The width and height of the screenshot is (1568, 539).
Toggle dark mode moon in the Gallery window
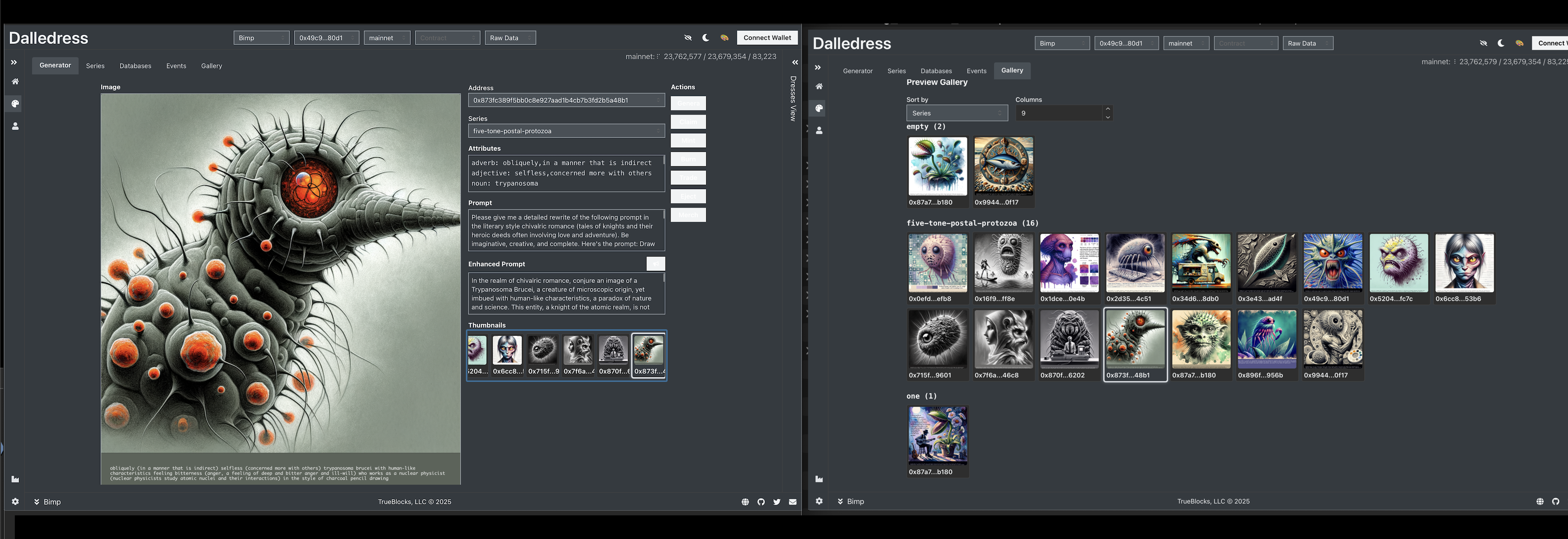coord(1502,43)
